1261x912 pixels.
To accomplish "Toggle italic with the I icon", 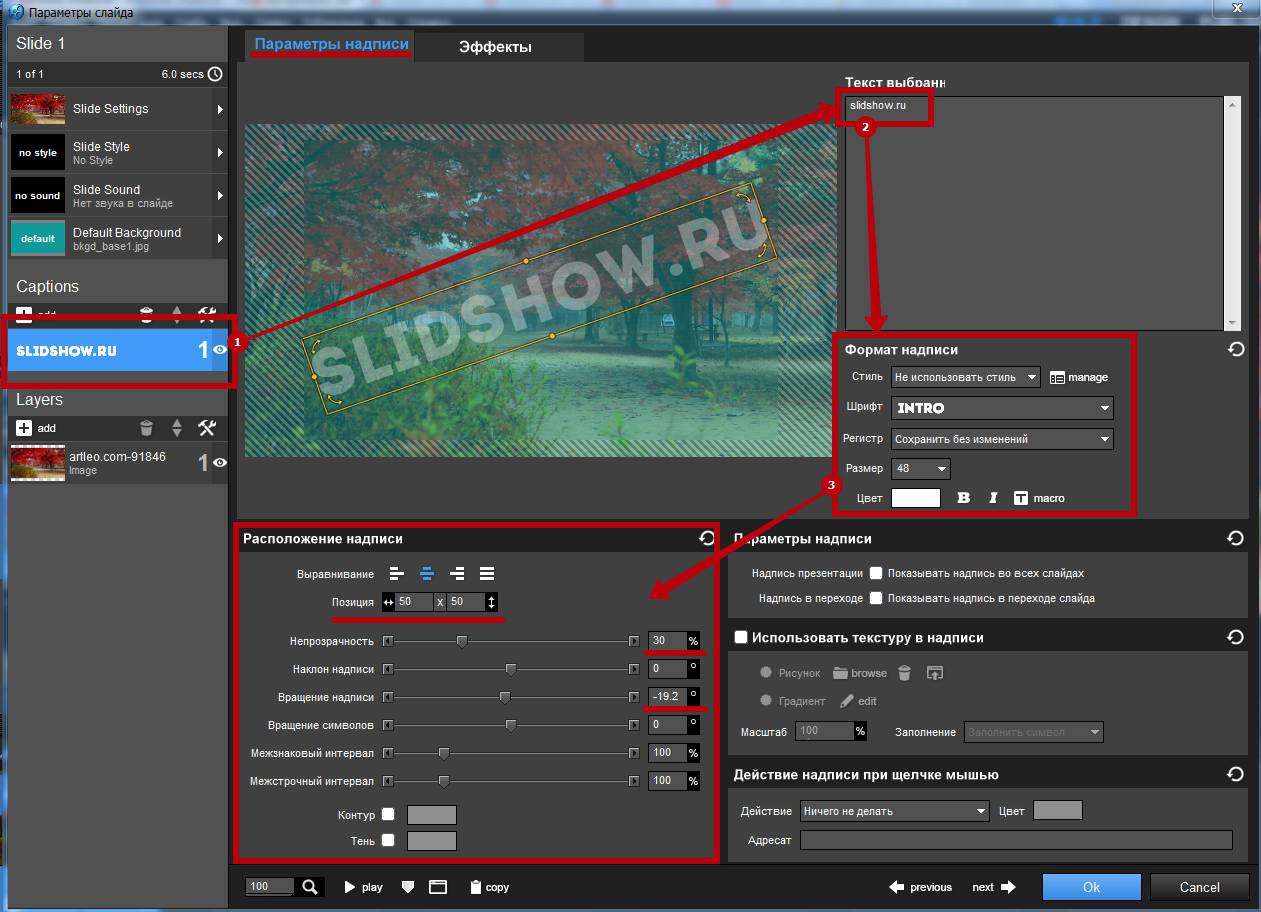I will (x=993, y=498).
